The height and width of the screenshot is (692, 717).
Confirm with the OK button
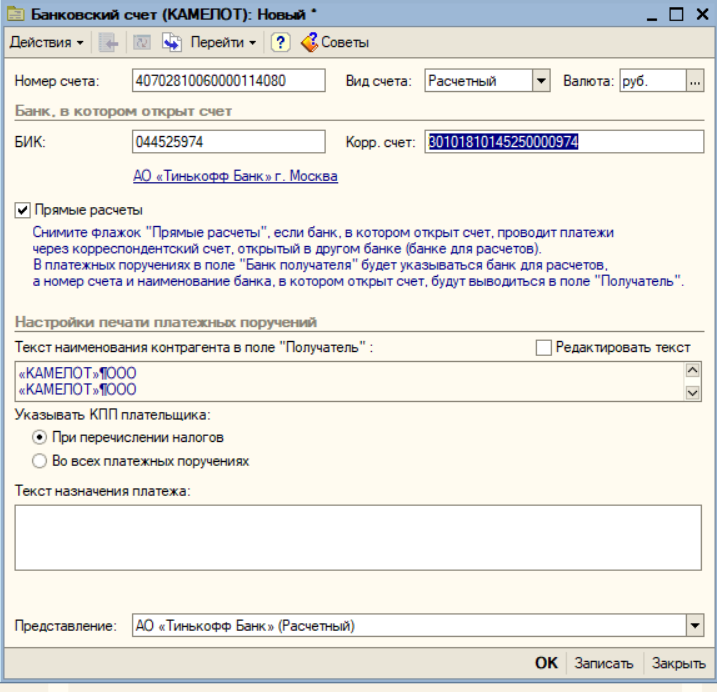pyautogui.click(x=546, y=663)
